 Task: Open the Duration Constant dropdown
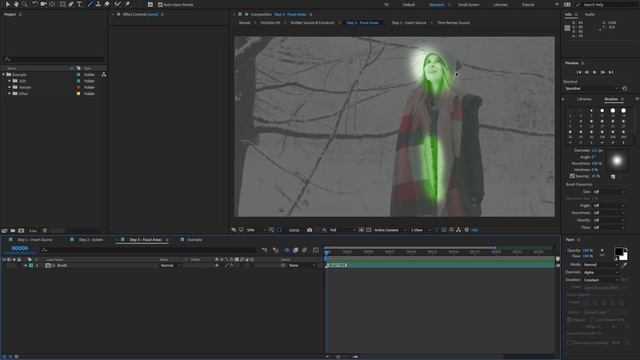point(600,280)
